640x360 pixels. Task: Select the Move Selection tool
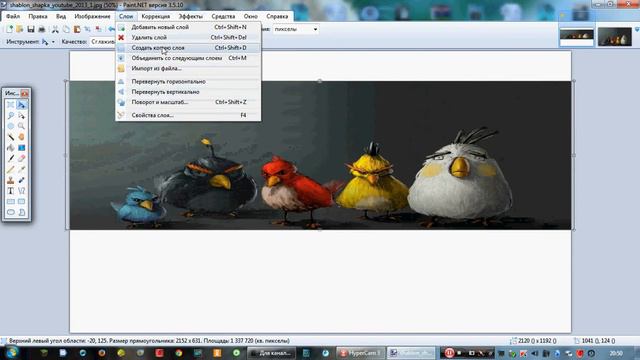[x=21, y=116]
